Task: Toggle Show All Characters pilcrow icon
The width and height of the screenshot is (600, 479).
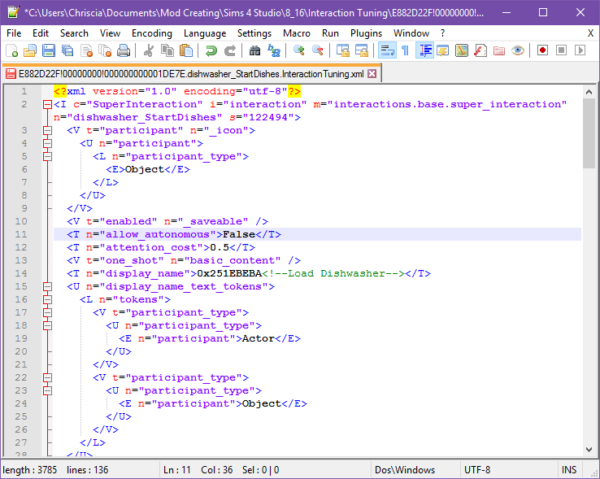Action: 404,50
